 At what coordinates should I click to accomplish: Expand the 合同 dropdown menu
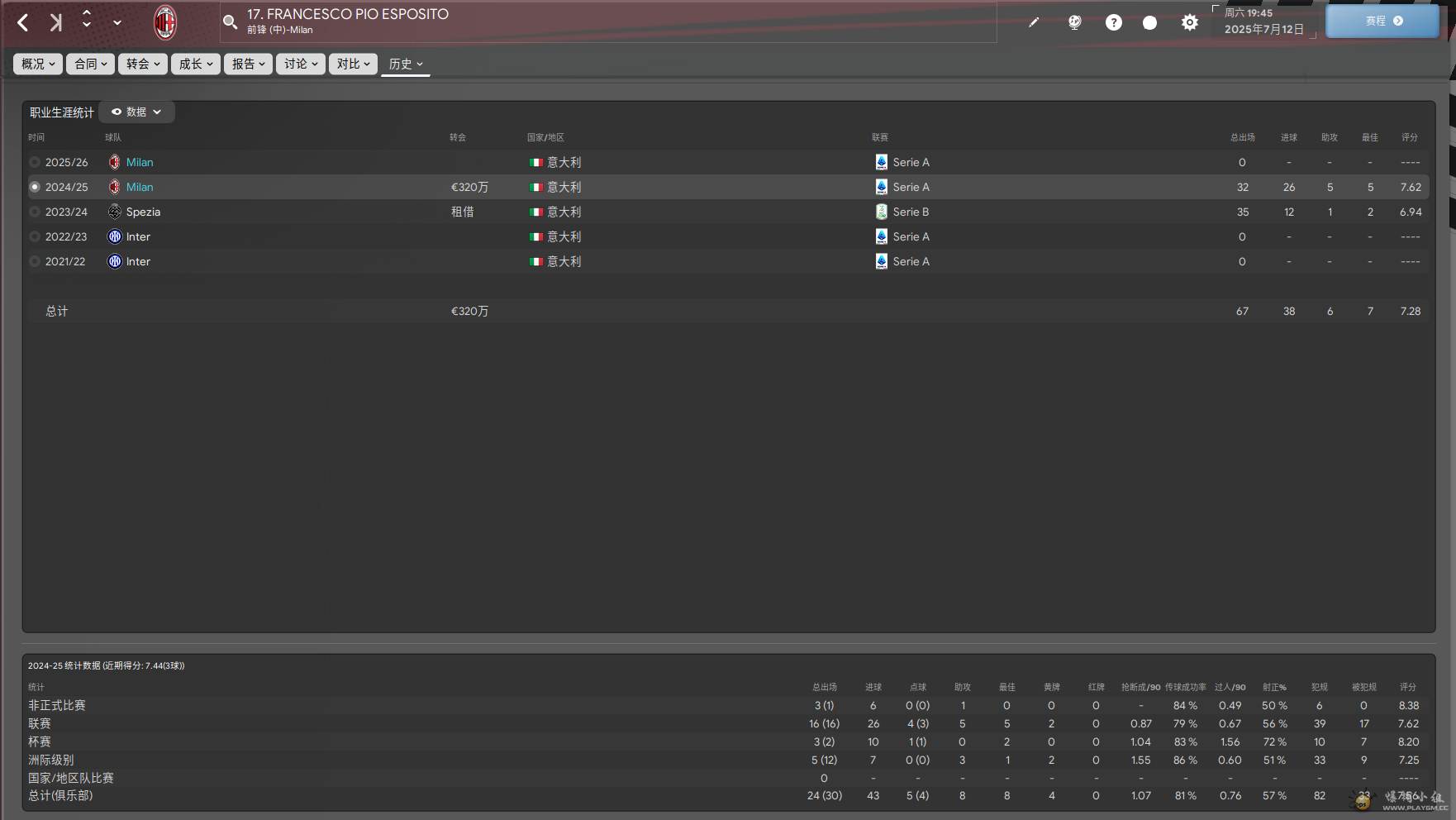91,64
